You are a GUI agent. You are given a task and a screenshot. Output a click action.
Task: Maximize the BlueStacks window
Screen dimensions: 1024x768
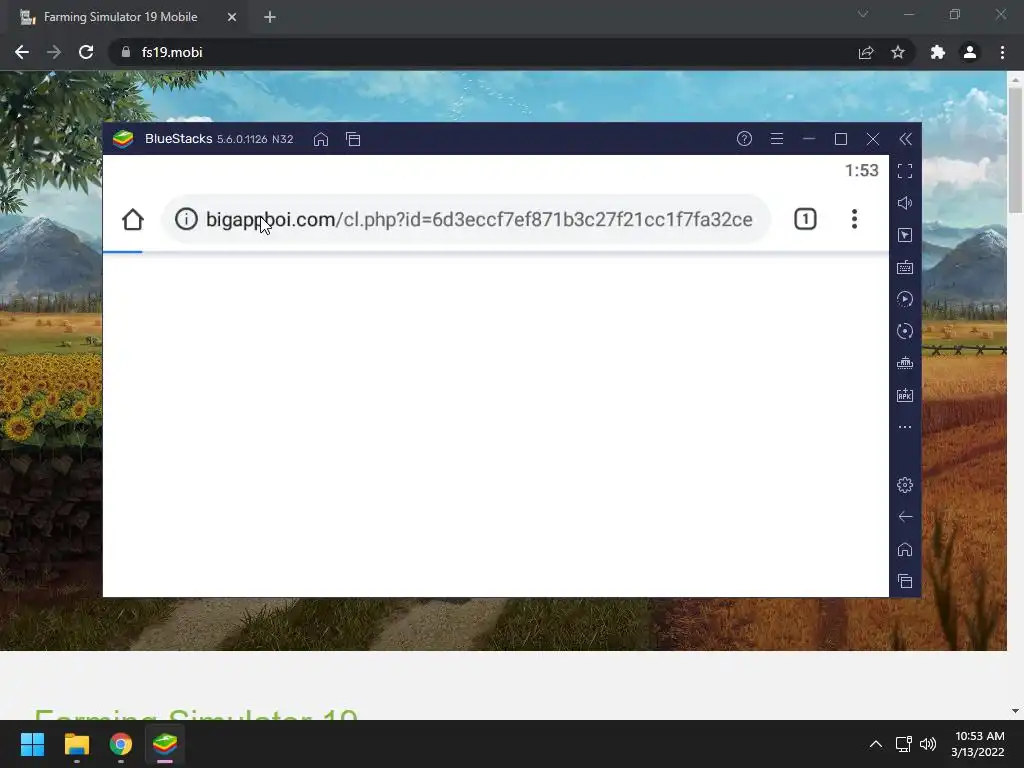click(840, 139)
